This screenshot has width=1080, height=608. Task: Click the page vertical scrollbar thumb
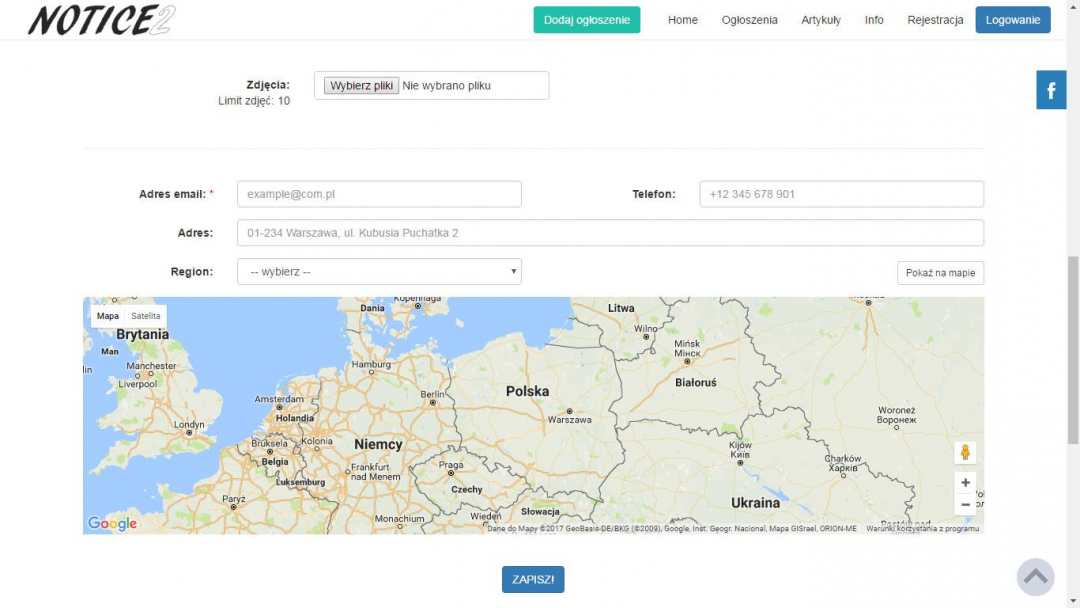tap(1074, 350)
